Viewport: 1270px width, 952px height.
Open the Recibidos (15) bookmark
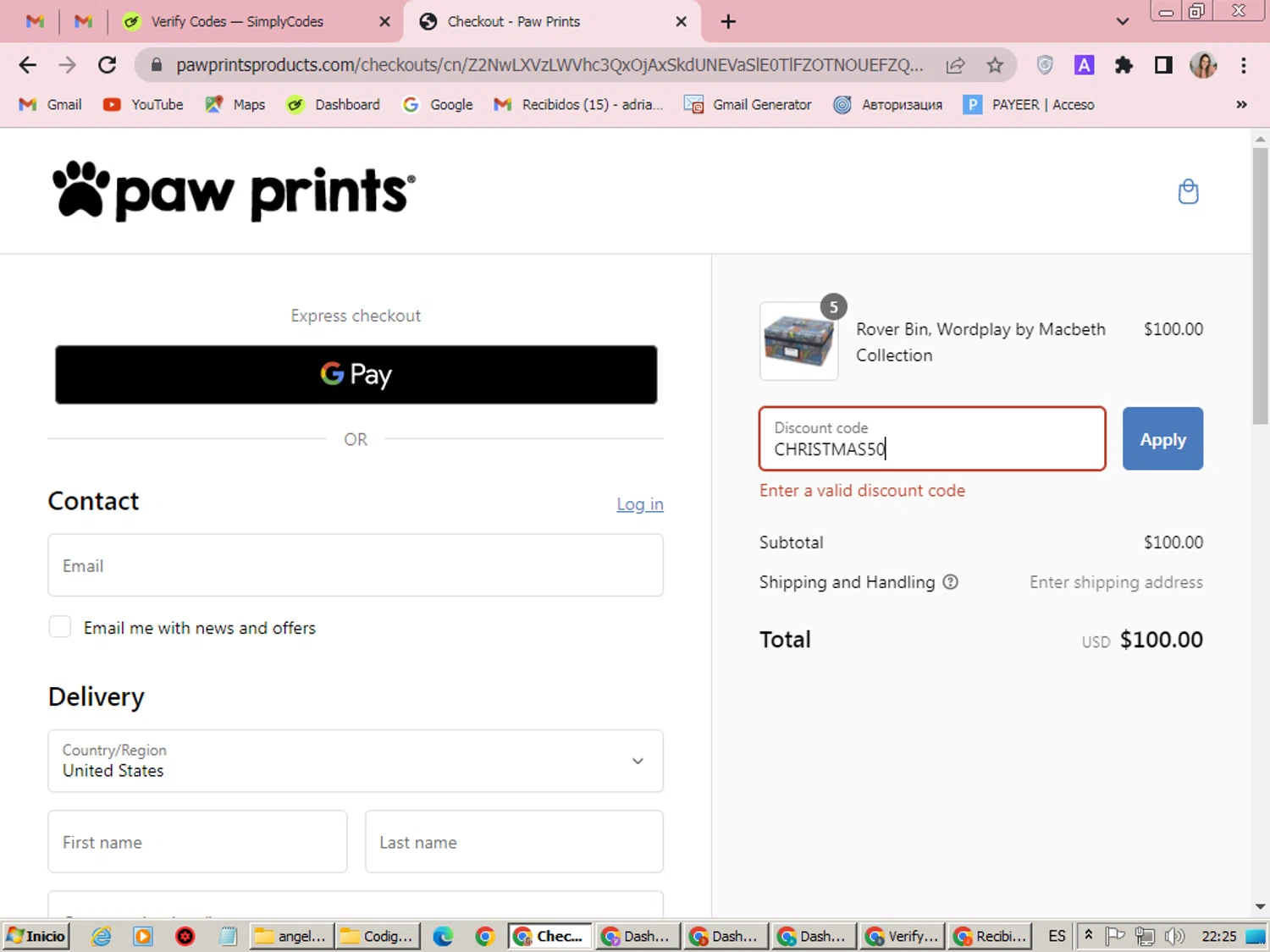pos(578,104)
